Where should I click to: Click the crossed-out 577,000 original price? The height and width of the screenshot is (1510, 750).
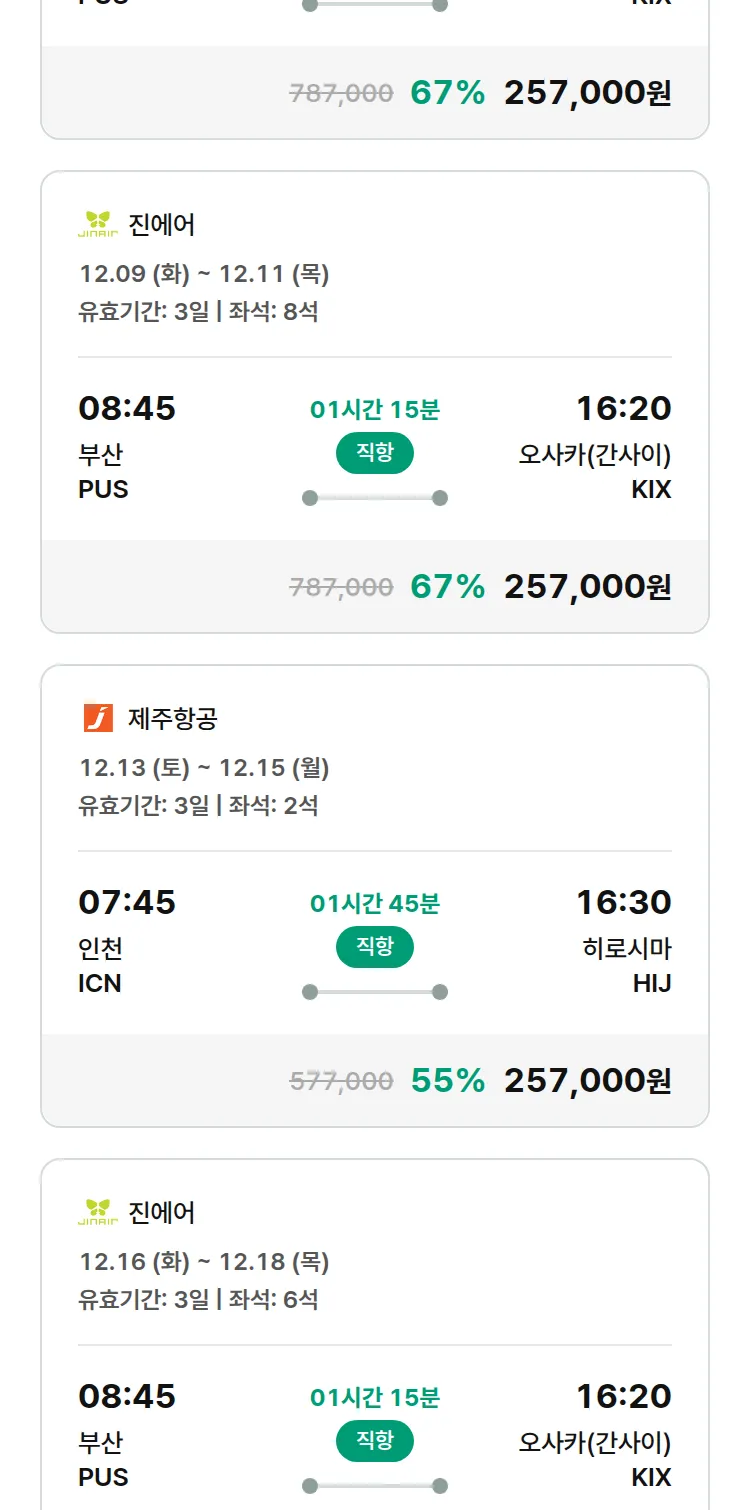(x=341, y=1081)
